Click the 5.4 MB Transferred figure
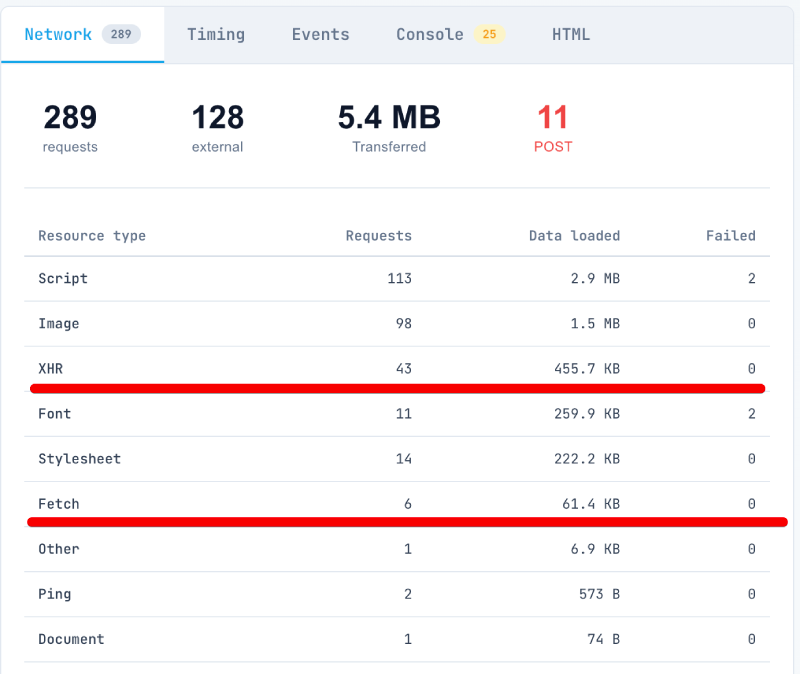800x674 pixels. pos(389,128)
